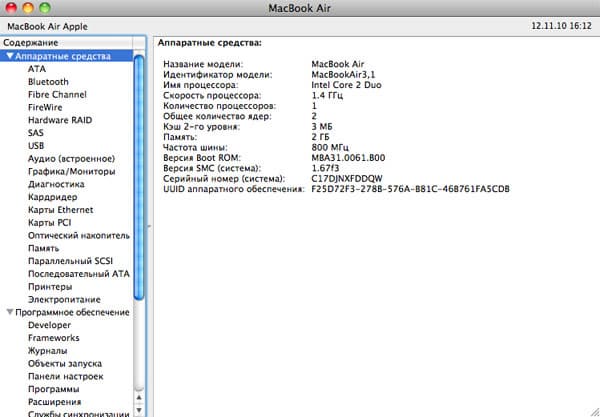Select Панели настроек in the sidebar
Image resolution: width=600 pixels, height=417 pixels.
click(66, 376)
